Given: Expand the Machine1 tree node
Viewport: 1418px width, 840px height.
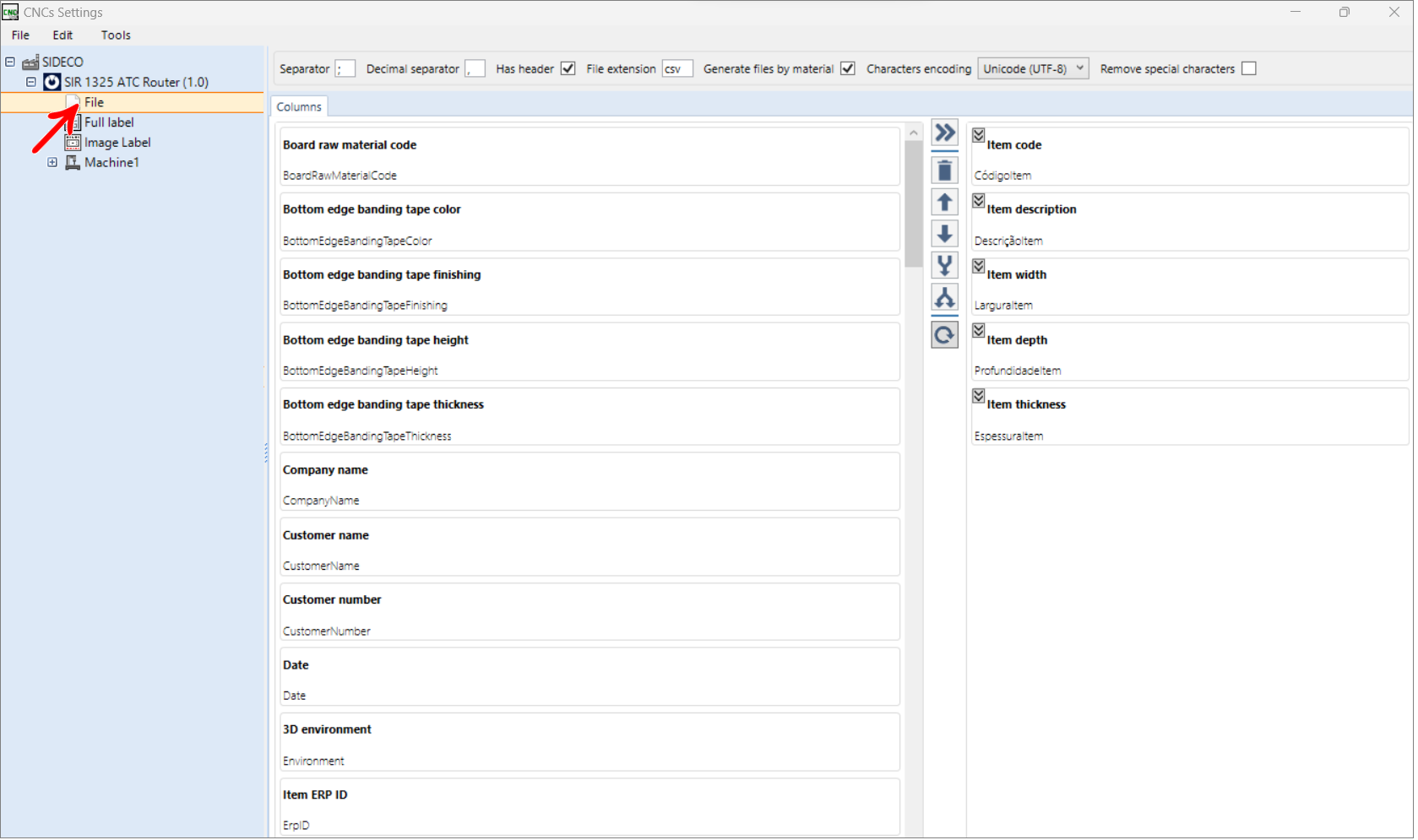Looking at the screenshot, I should [52, 163].
